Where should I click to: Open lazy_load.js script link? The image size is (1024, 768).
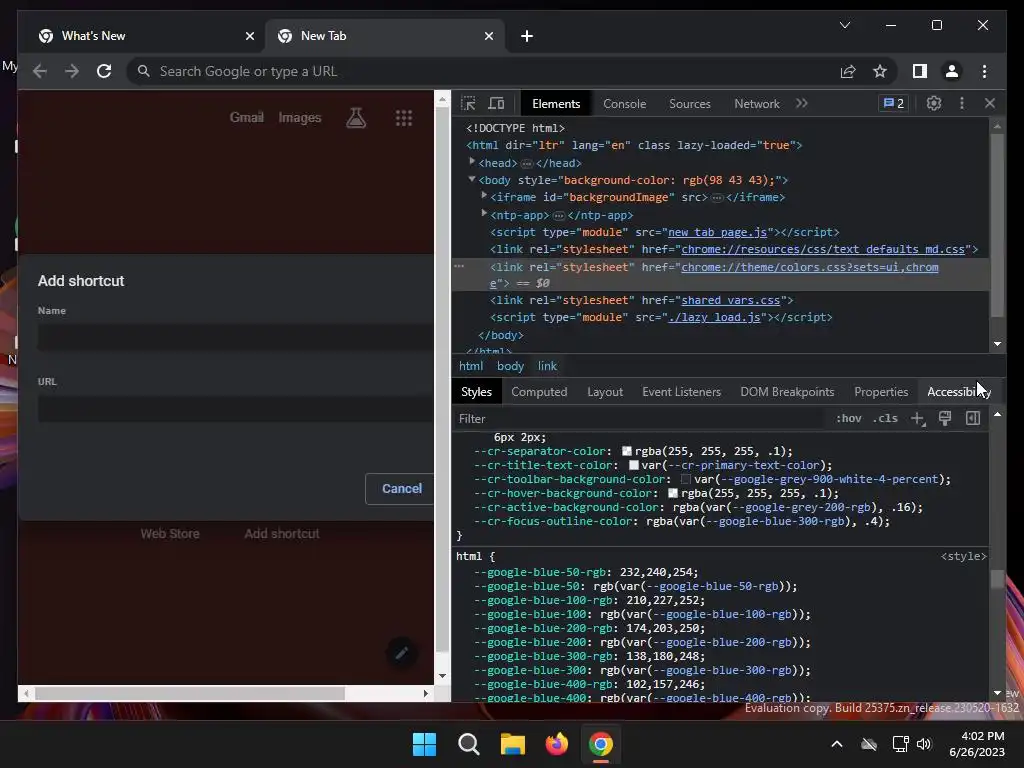point(714,317)
